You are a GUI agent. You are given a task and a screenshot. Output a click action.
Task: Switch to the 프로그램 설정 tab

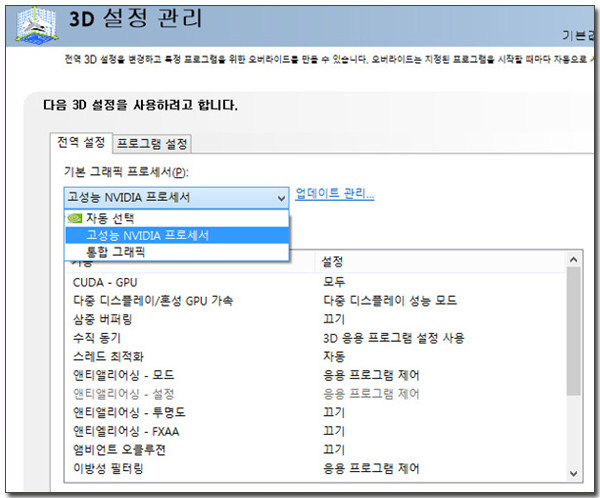coord(152,144)
